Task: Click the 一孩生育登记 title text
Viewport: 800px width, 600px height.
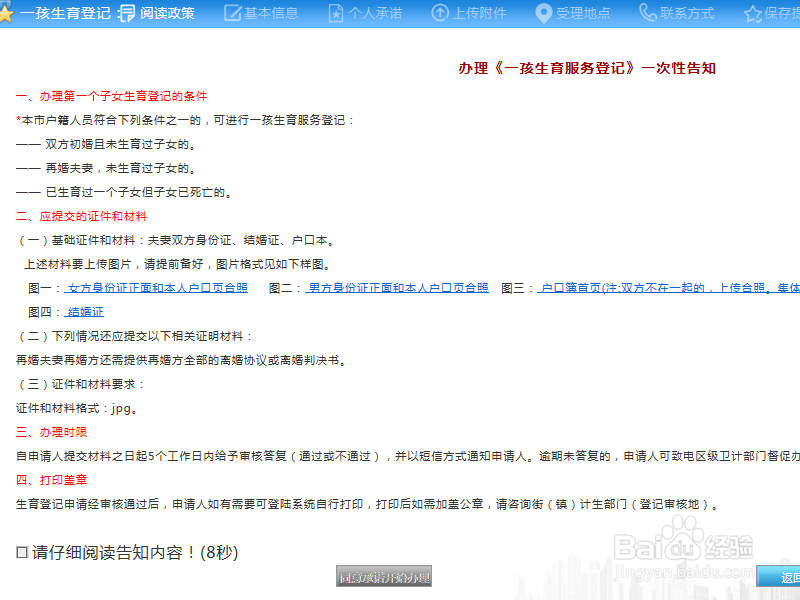Action: [x=66, y=13]
